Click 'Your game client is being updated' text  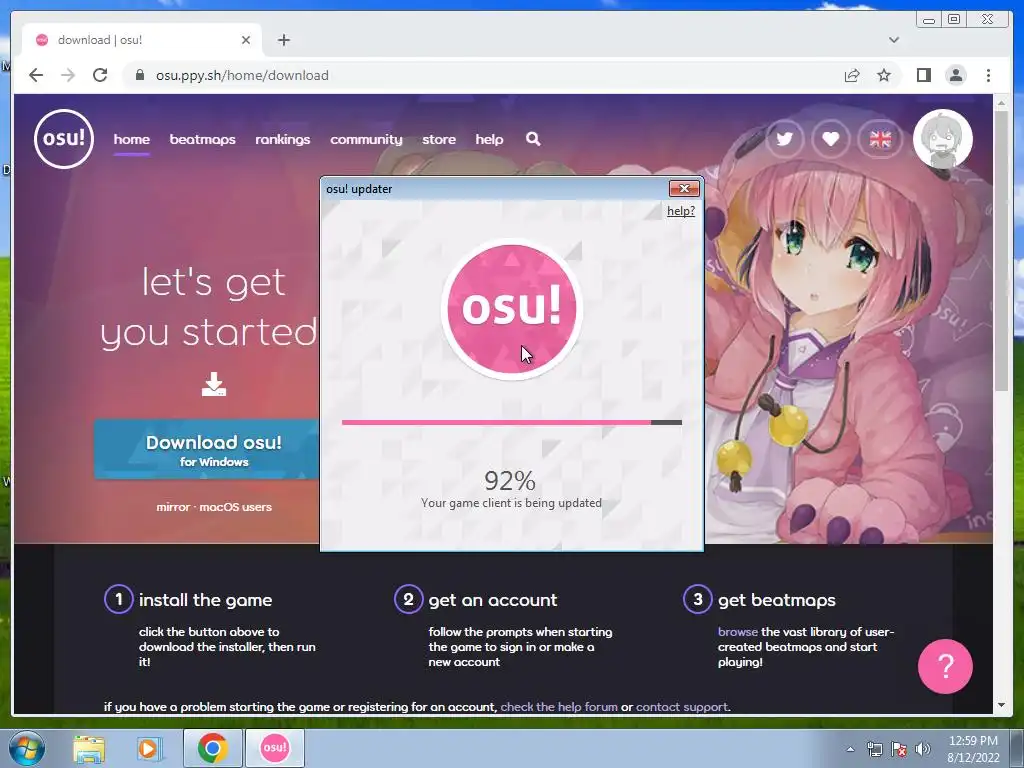coord(511,503)
